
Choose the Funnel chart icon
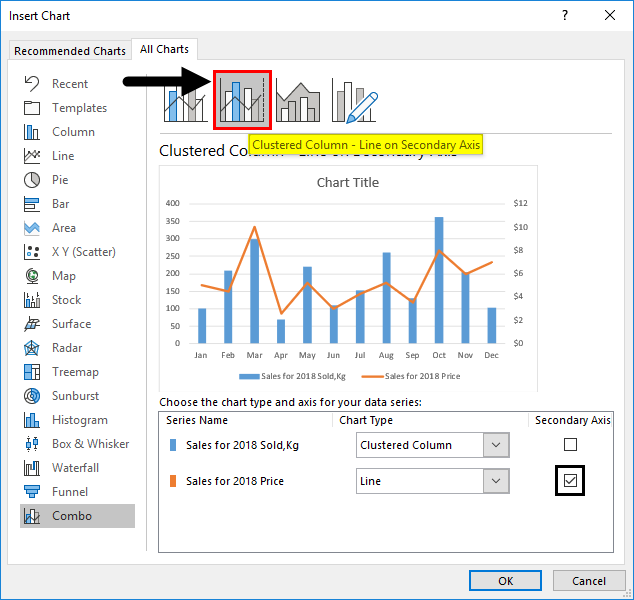(x=32, y=492)
